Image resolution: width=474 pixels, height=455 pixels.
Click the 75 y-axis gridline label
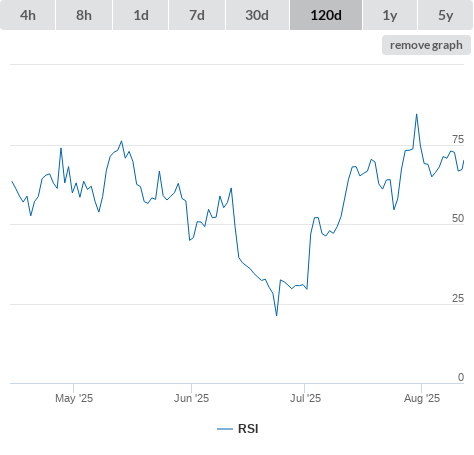(458, 139)
